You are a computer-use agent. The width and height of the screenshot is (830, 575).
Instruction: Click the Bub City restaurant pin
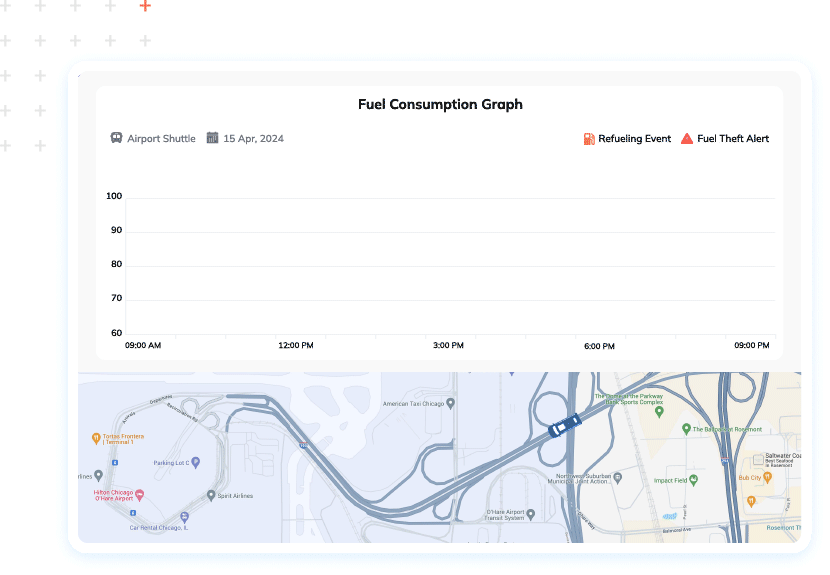(x=768, y=478)
